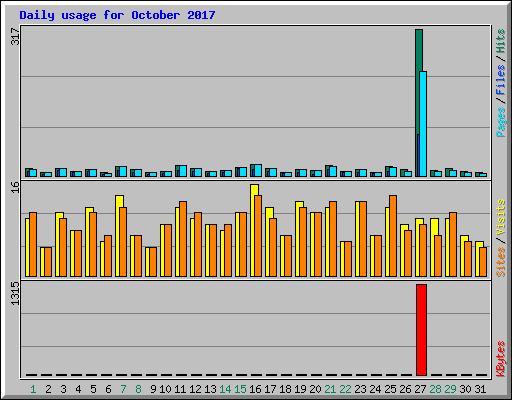The width and height of the screenshot is (512, 400).
Task: Click the day label 19 on x-axis
Action: (300, 389)
